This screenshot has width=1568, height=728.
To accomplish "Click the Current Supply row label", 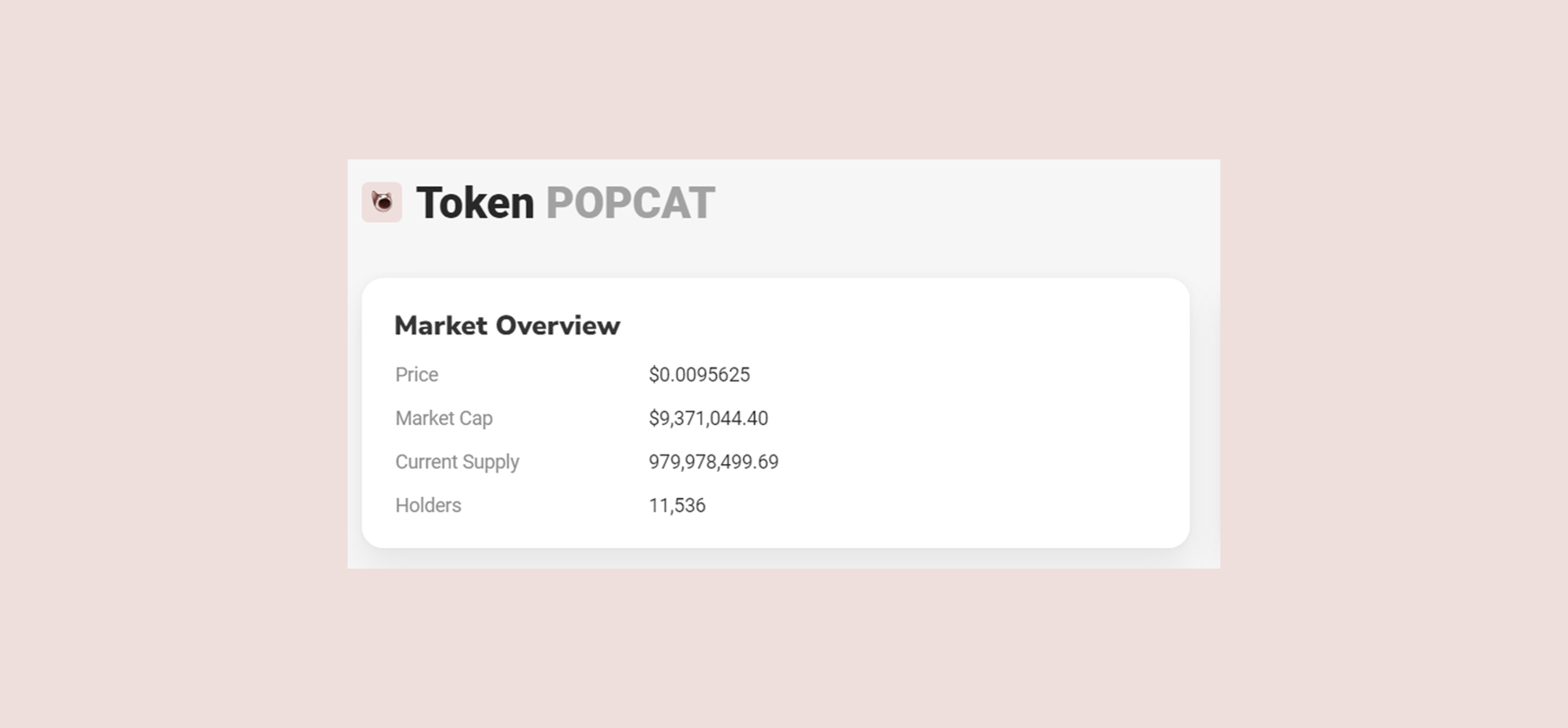I will tap(456, 462).
